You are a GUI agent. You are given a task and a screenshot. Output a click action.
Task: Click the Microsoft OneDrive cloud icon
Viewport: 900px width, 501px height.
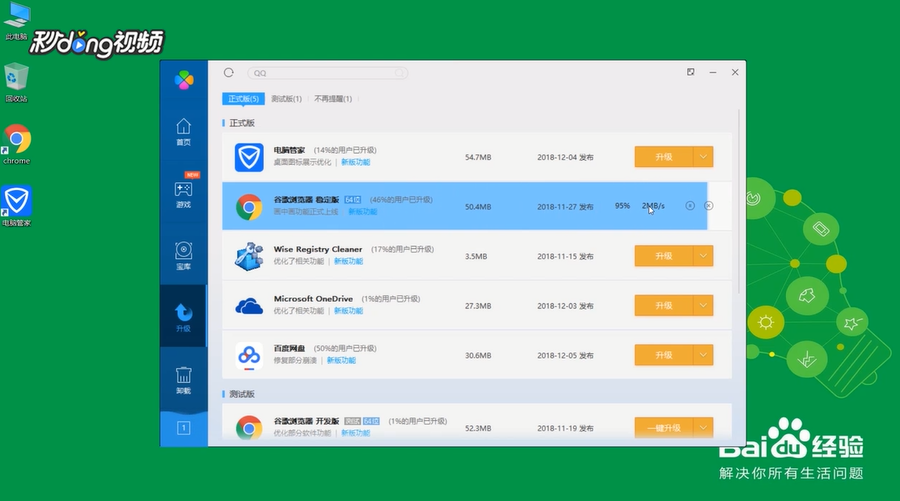(249, 306)
